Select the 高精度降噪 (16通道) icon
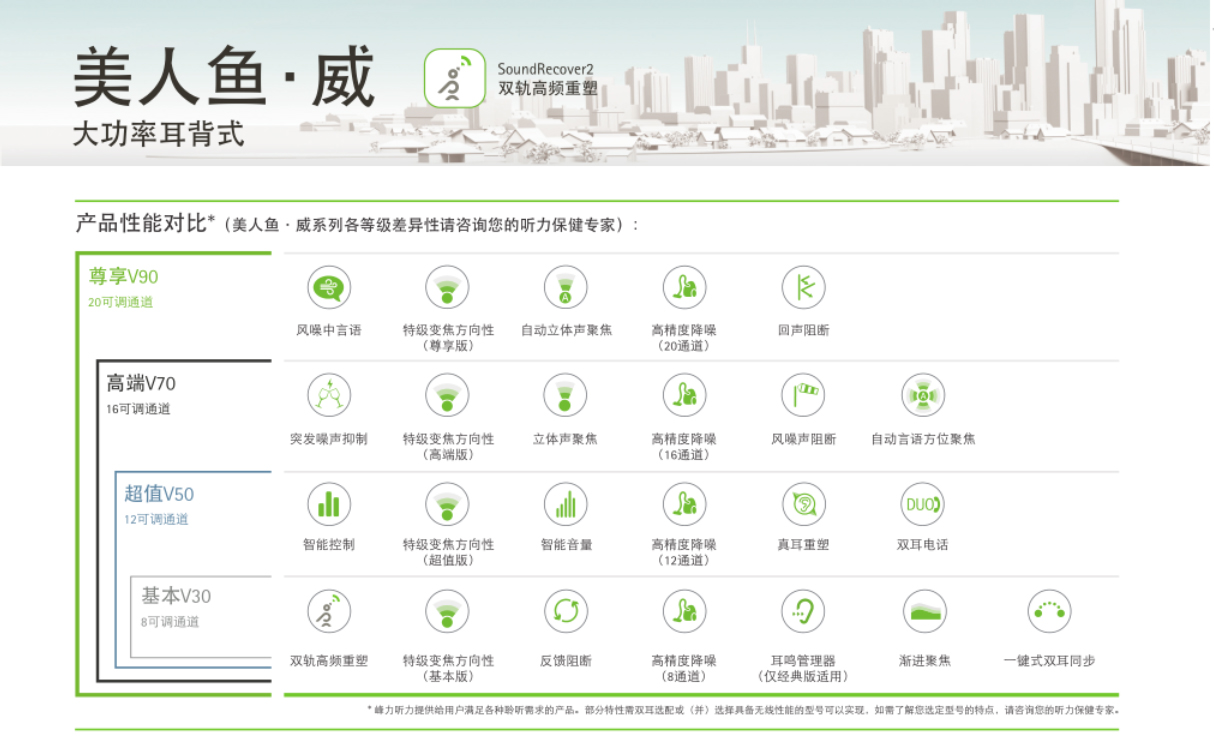Viewport: 1214px width, 736px height. click(684, 396)
